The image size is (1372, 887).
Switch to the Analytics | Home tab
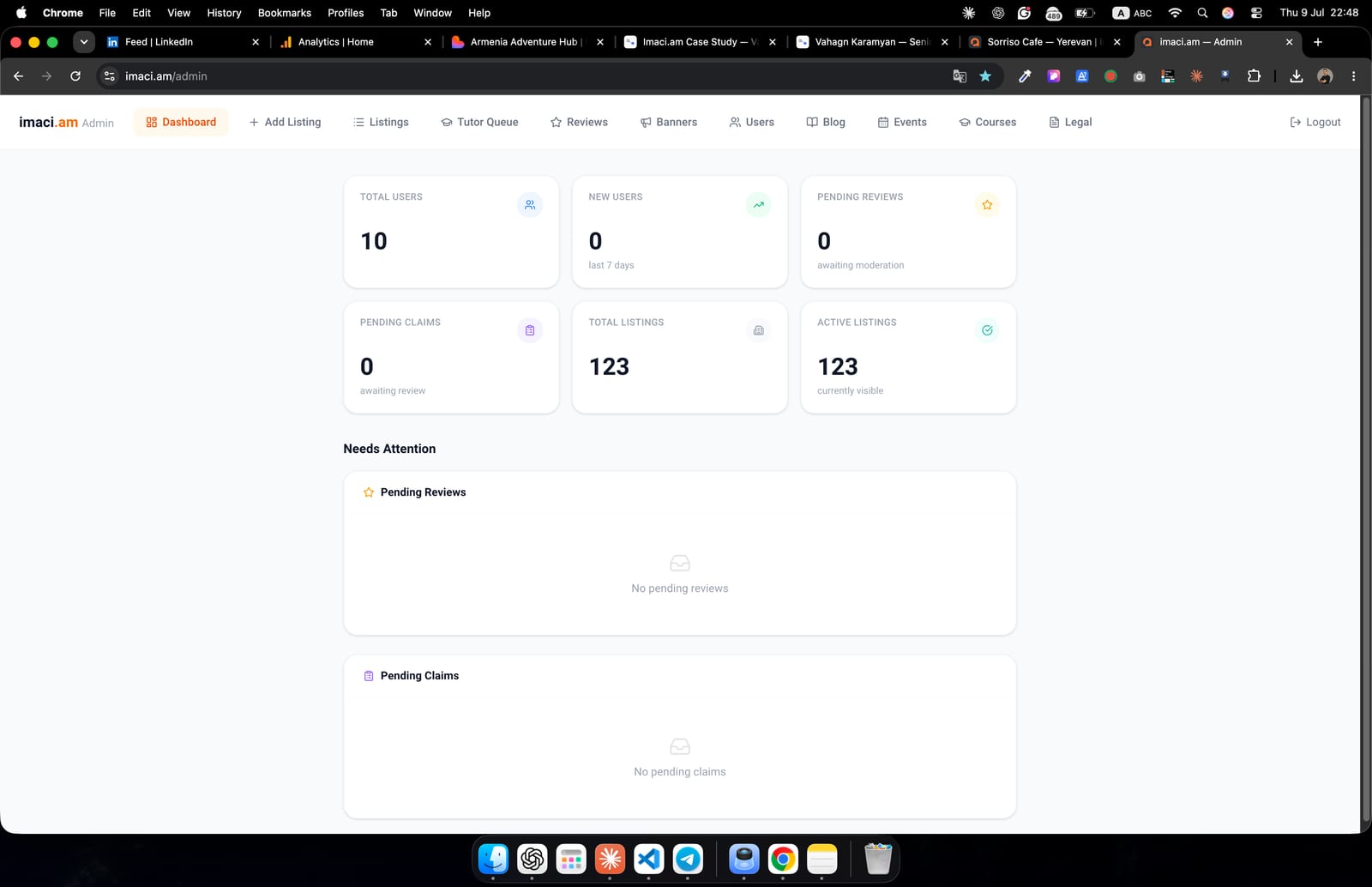(x=355, y=42)
